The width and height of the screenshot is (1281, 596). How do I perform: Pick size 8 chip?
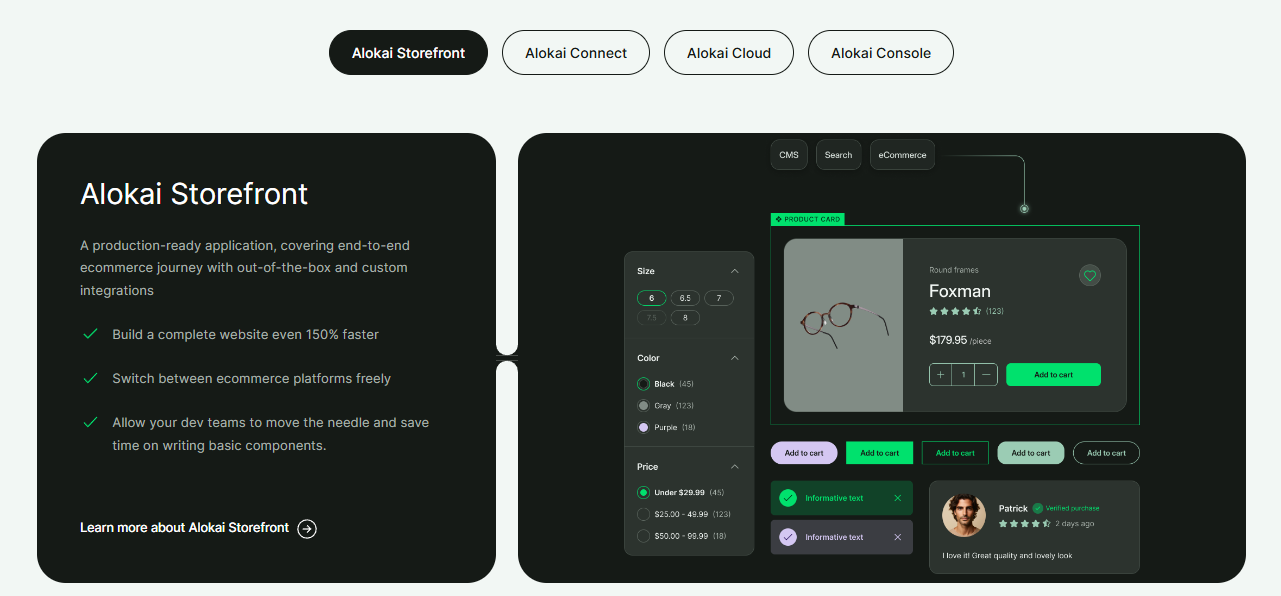click(x=685, y=318)
